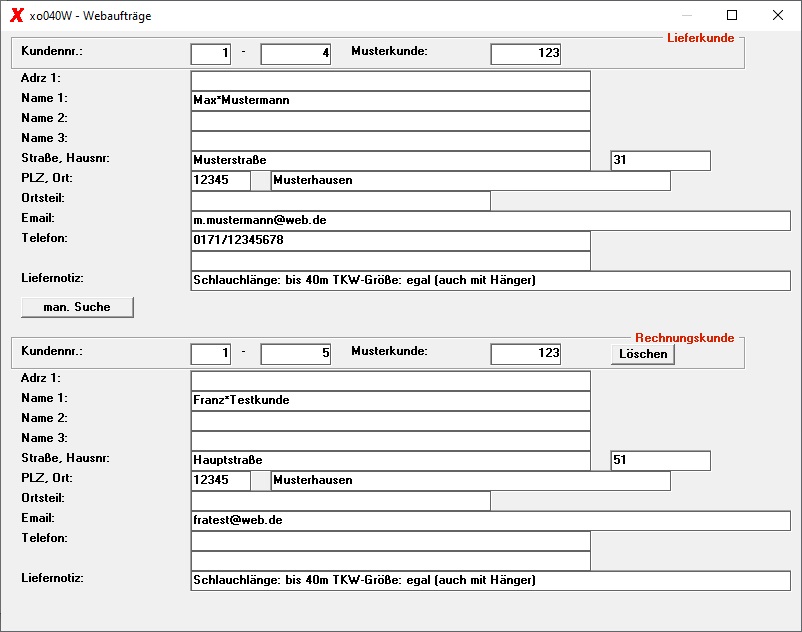
Task: Click the empty Adrz 1 field under Rechnungskunde
Action: coord(391,381)
